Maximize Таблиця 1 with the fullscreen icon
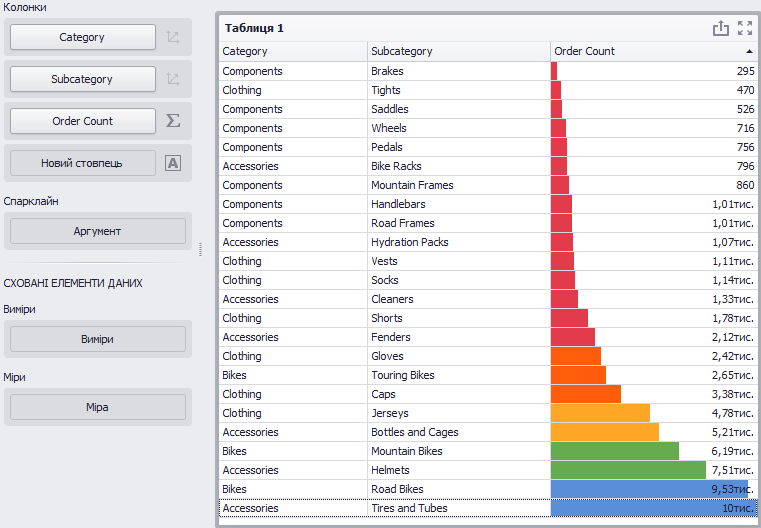Image resolution: width=761 pixels, height=528 pixels. point(745,28)
